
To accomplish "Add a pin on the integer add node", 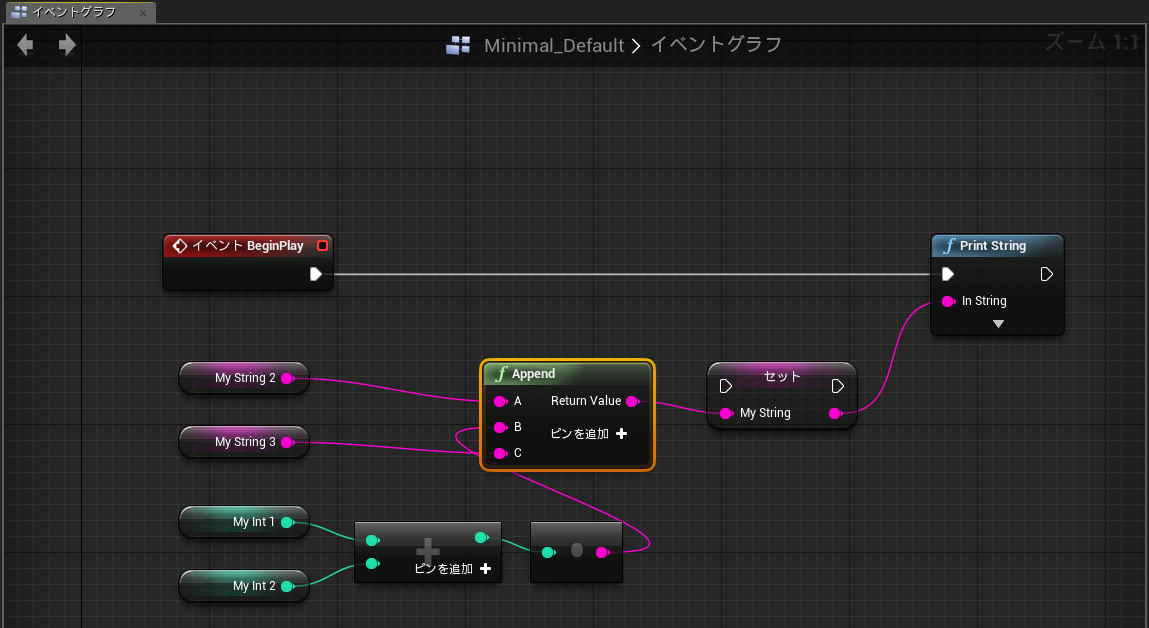I will point(452,569).
